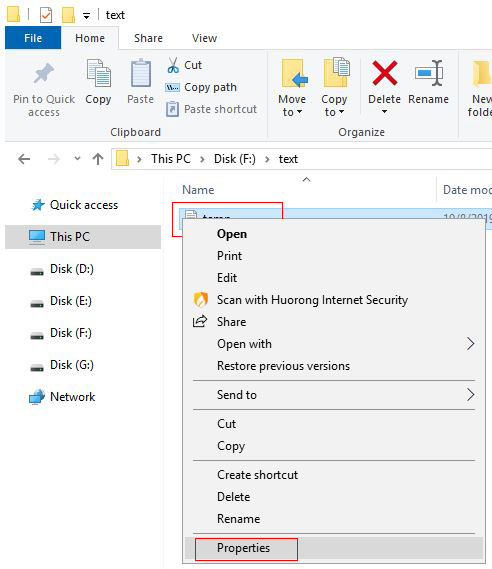Image resolution: width=492 pixels, height=569 pixels.
Task: Open the Move to folder icon
Action: (294, 74)
